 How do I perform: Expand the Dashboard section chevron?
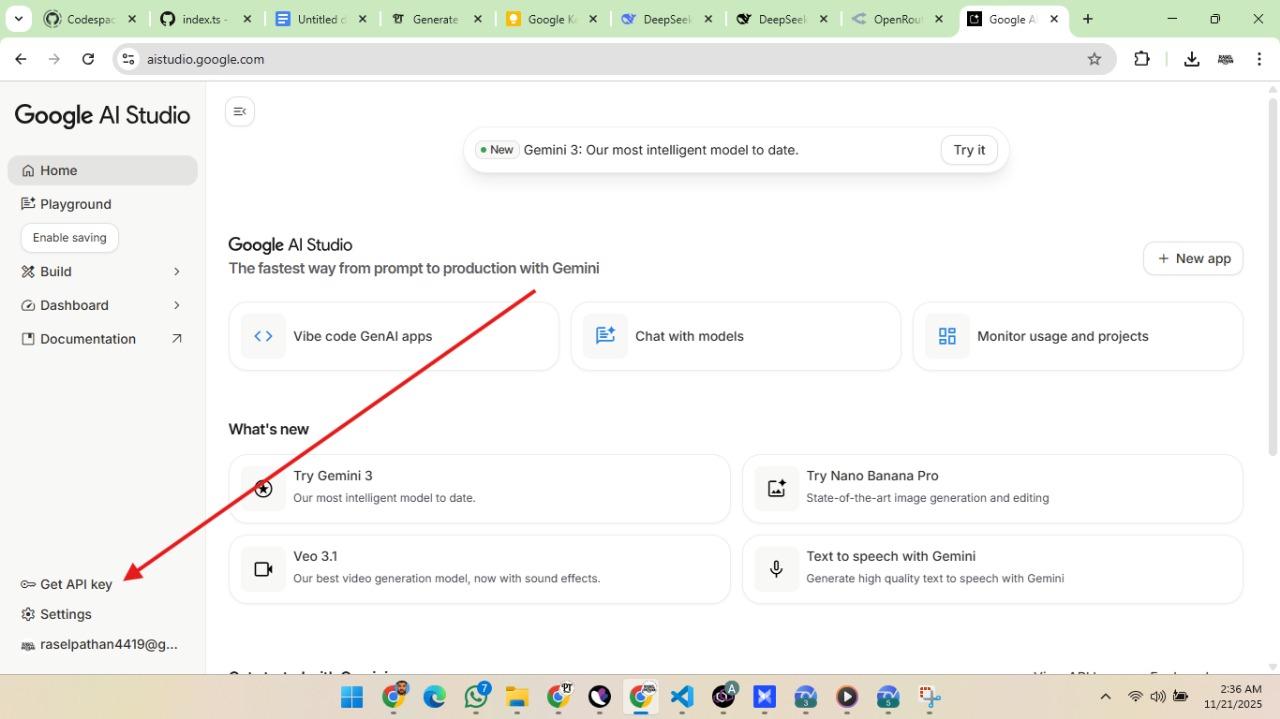(x=176, y=305)
